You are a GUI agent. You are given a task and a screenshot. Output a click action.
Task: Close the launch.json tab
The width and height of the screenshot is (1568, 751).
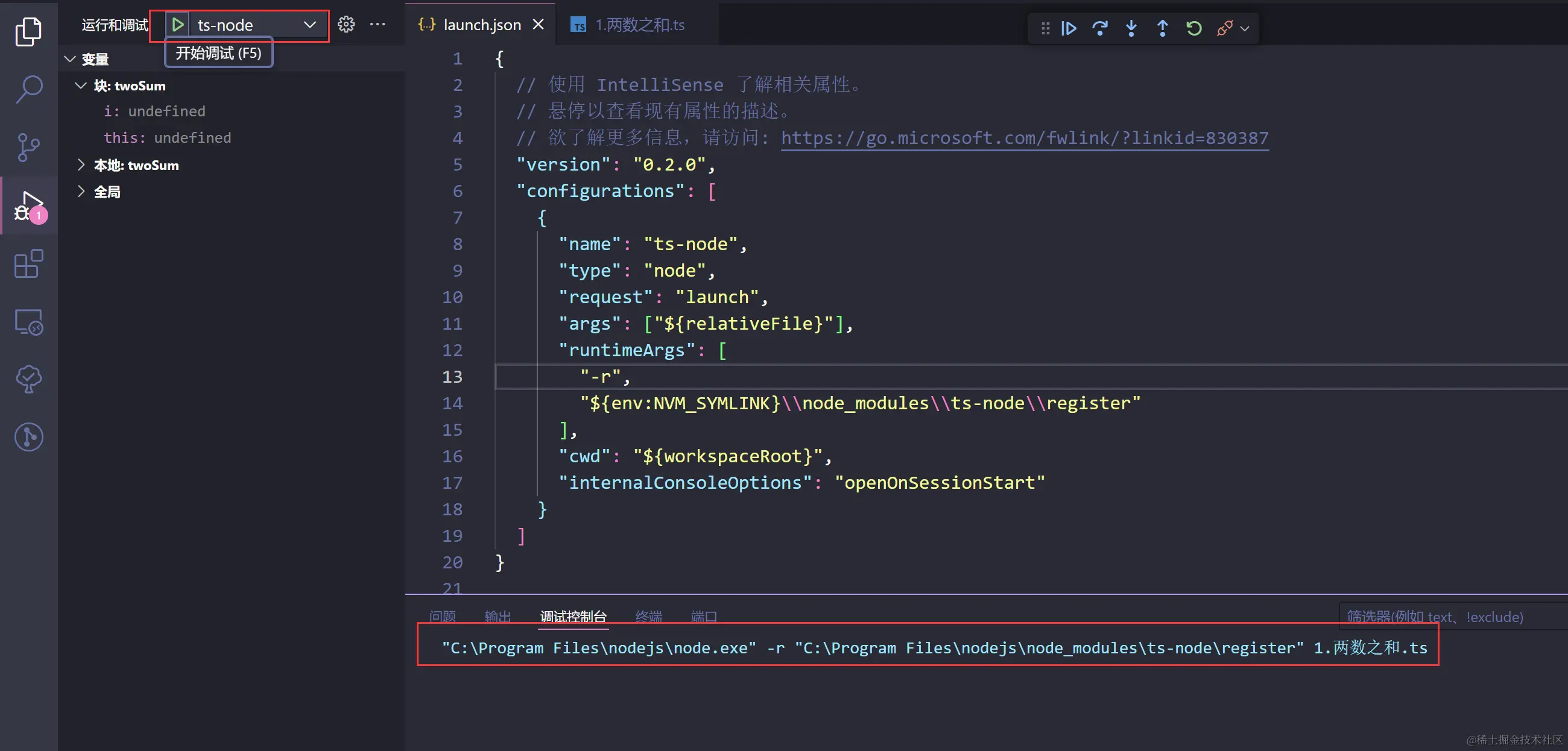[x=538, y=24]
